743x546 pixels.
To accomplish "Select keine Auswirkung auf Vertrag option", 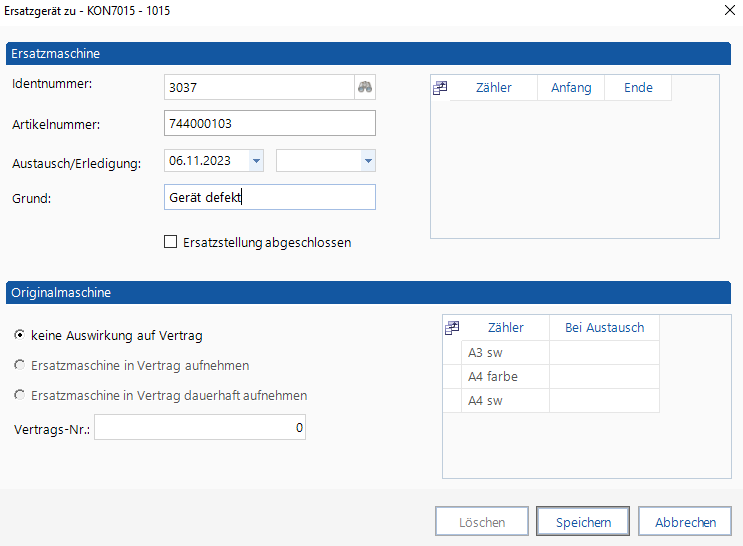I will point(19,336).
